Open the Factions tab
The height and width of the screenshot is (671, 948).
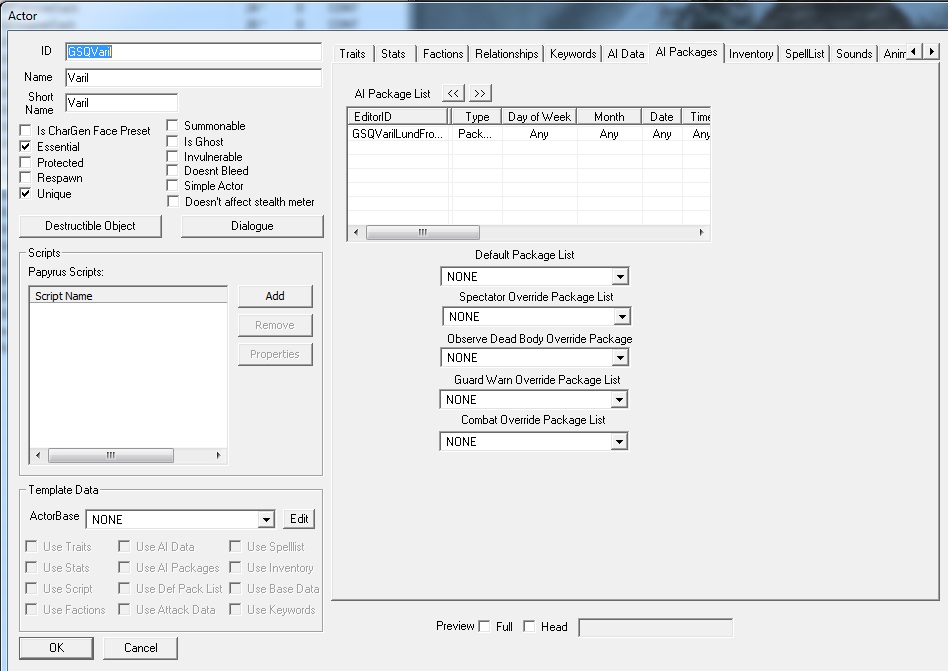(x=442, y=54)
